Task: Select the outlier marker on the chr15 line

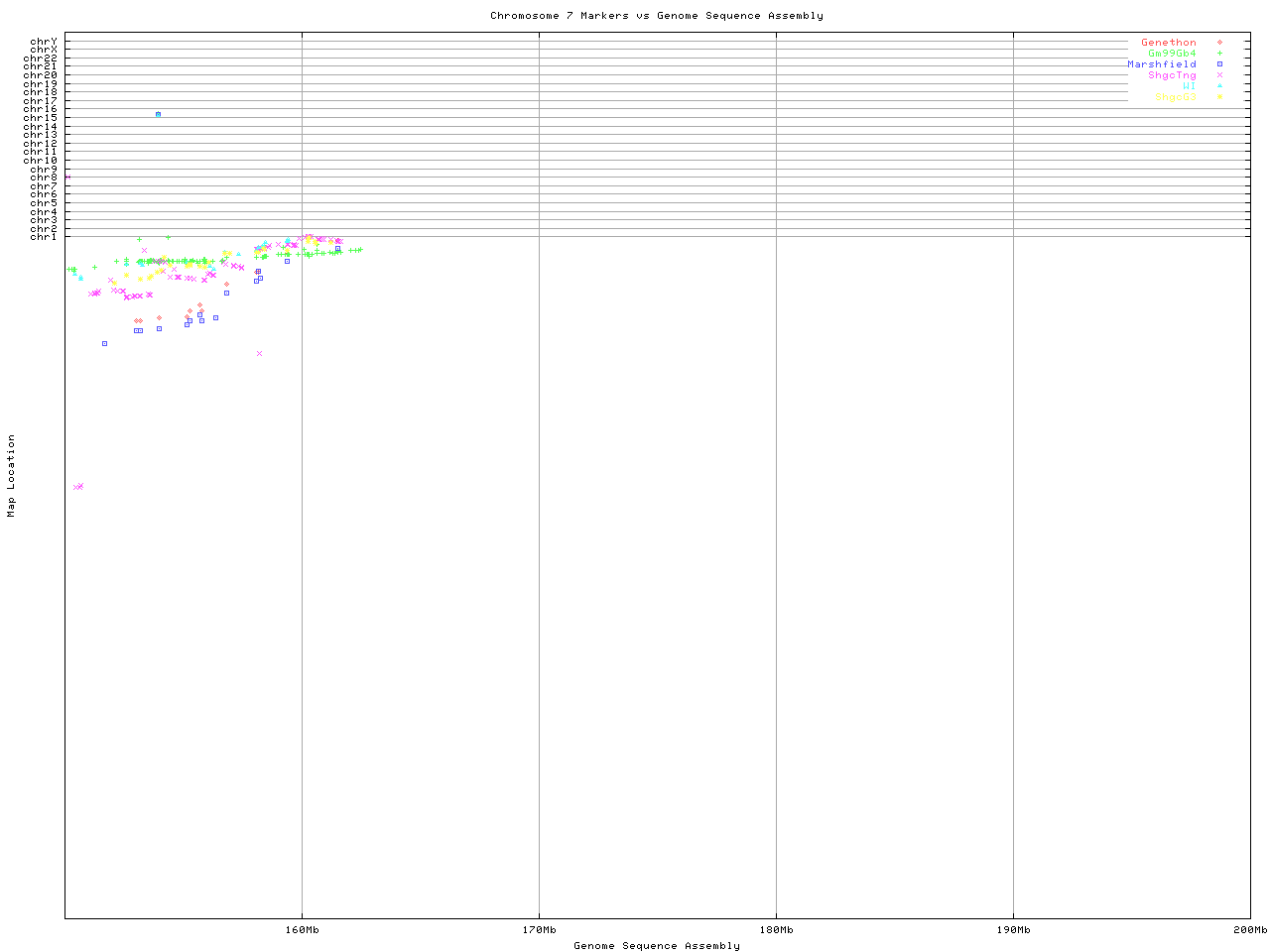Action: tap(158, 114)
